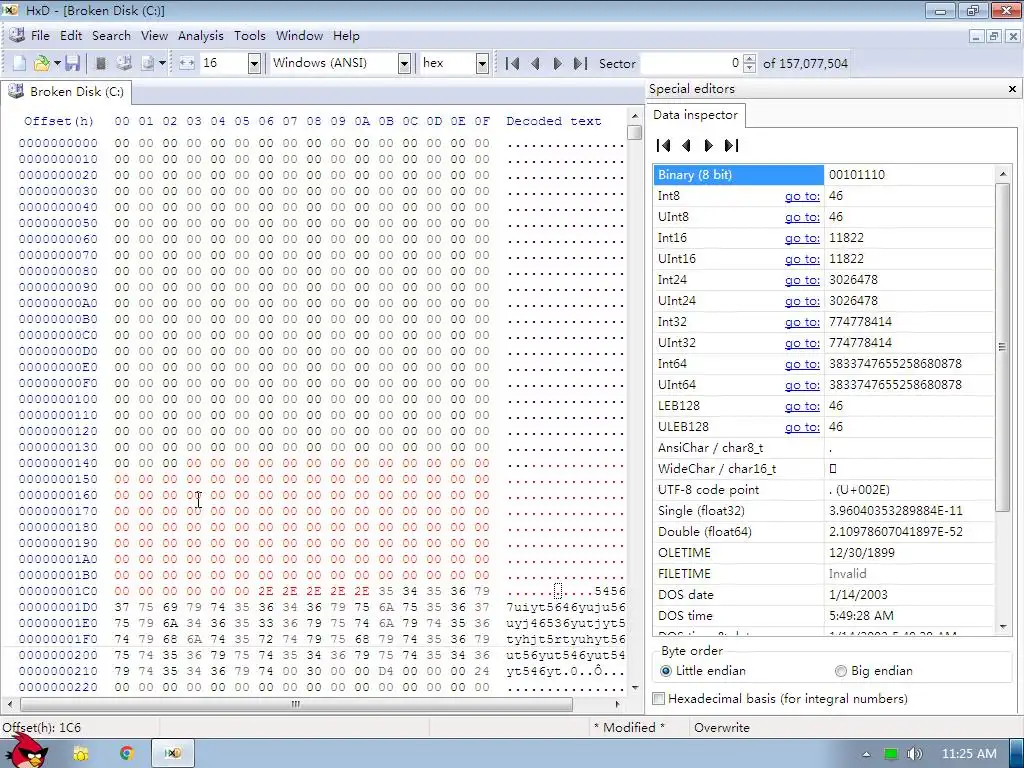This screenshot has height=768, width=1024.
Task: Click the Single (float32) row
Action: tap(823, 511)
